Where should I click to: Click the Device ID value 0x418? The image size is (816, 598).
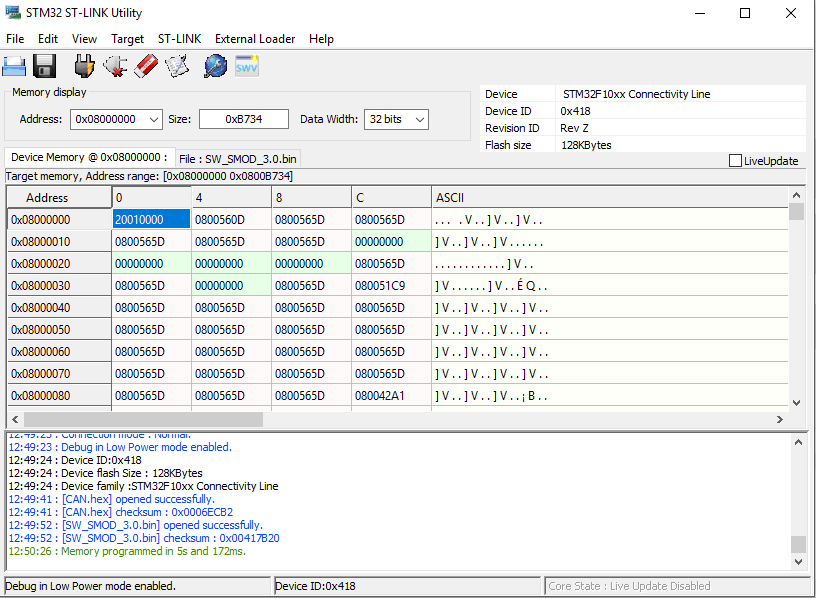click(575, 111)
